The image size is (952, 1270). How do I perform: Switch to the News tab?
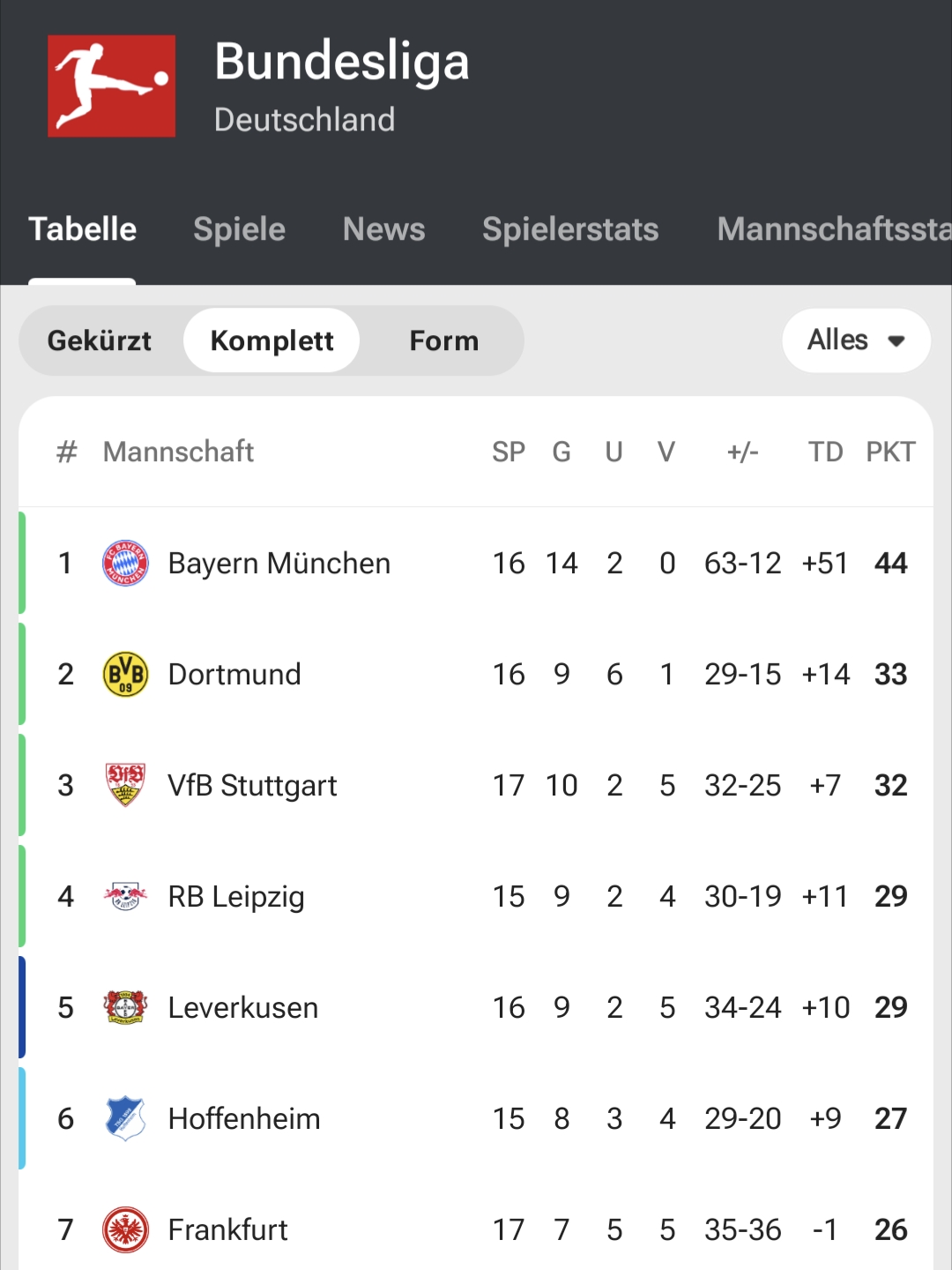(x=383, y=229)
